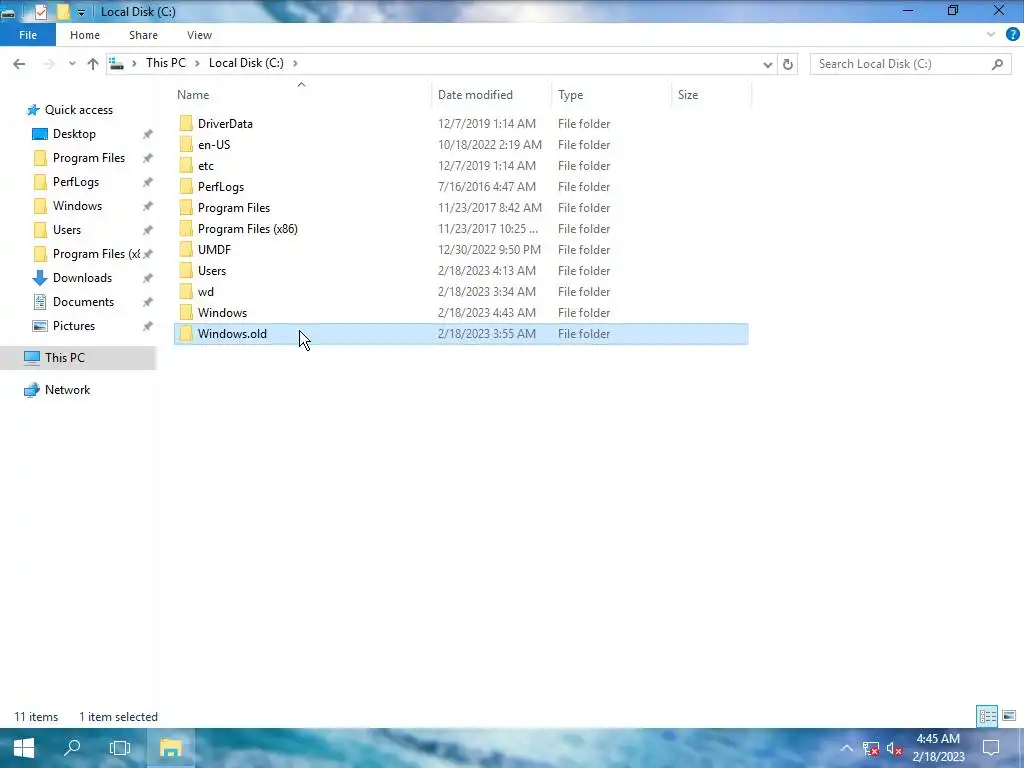Select the UMDF folder icon

(x=186, y=249)
